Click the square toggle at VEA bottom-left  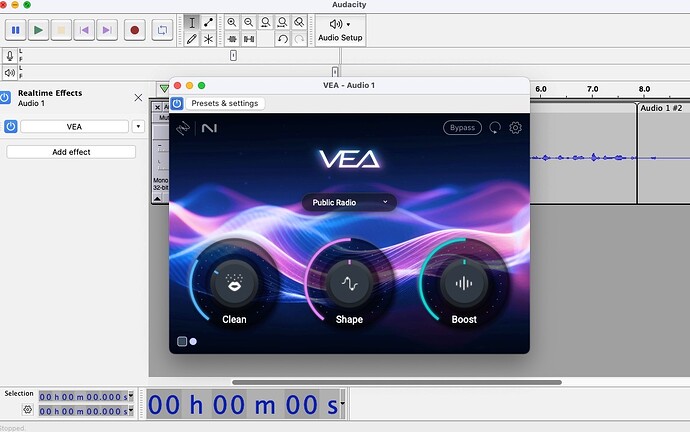[182, 341]
